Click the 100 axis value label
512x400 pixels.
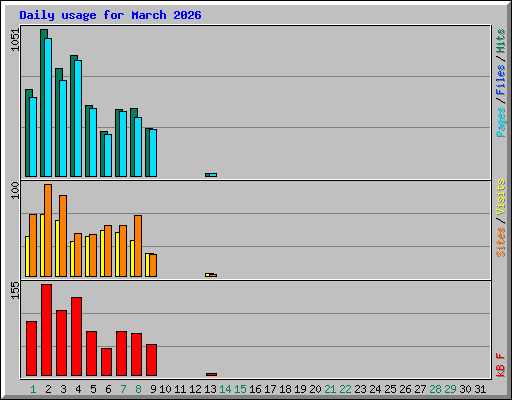[x=15, y=190]
